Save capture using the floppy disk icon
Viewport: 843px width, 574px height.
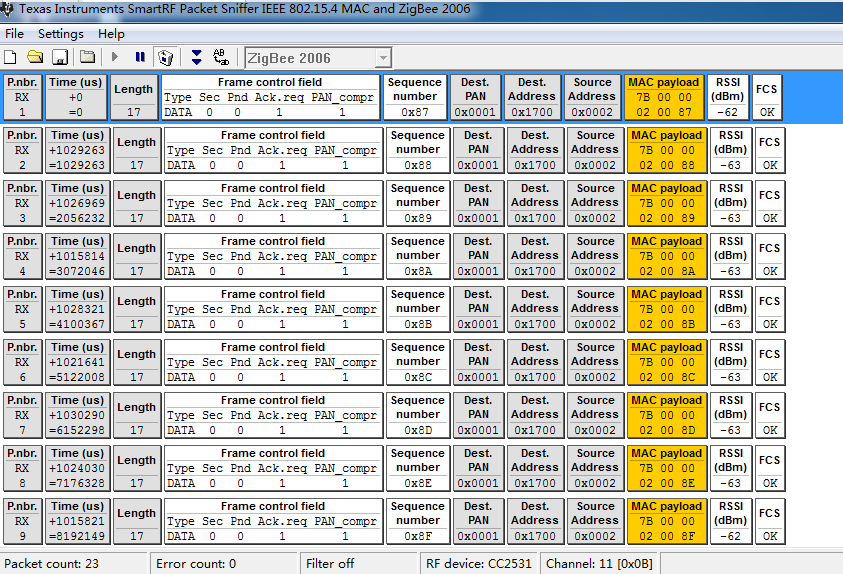pyautogui.click(x=60, y=57)
